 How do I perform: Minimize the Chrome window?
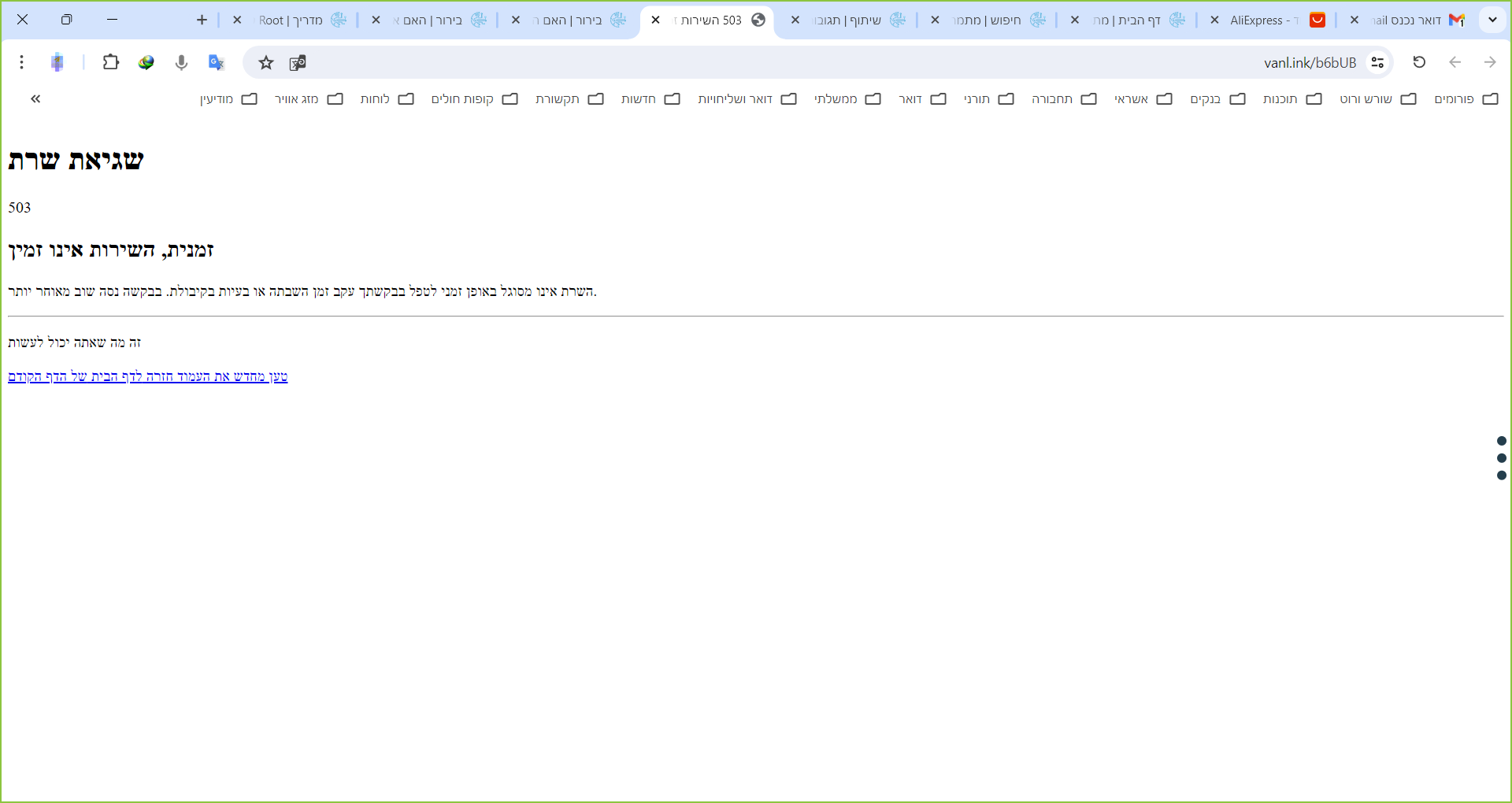coord(112,20)
